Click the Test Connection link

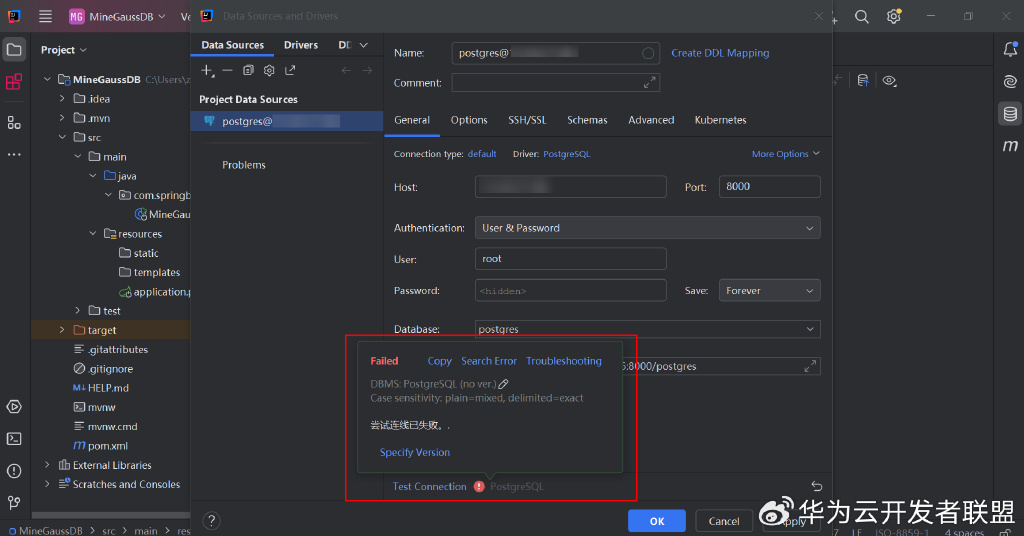click(x=429, y=486)
